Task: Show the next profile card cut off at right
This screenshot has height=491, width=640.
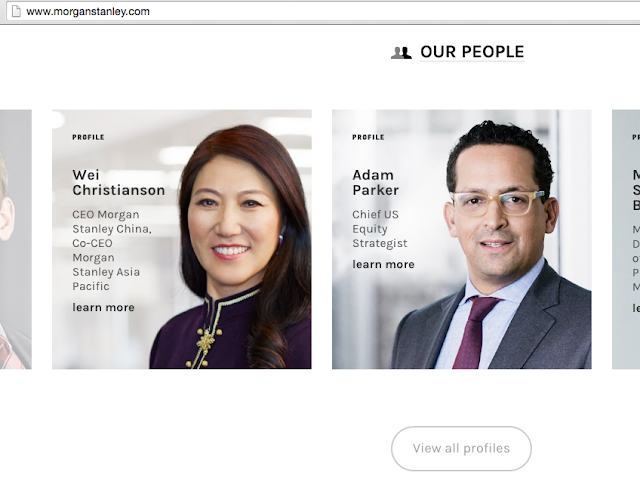Action: pos(626,239)
